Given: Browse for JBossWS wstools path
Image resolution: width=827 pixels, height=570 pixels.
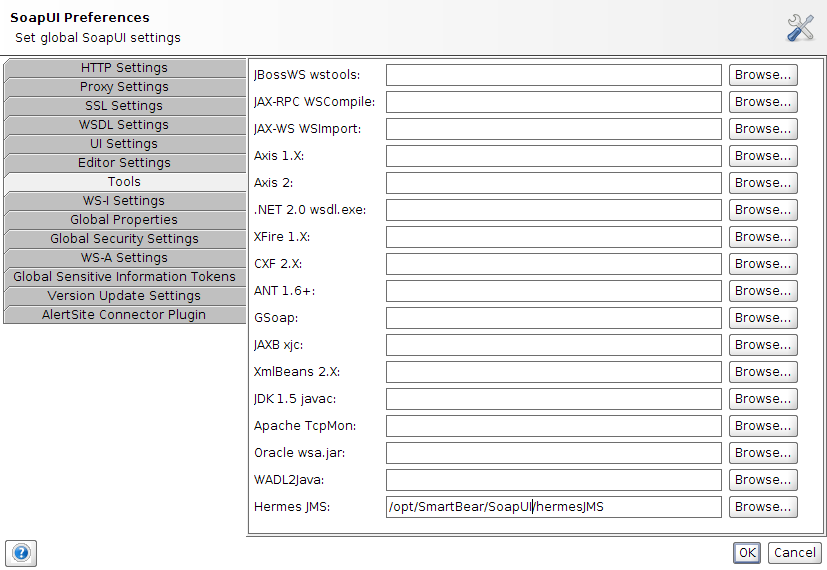Looking at the screenshot, I should (x=763, y=75).
